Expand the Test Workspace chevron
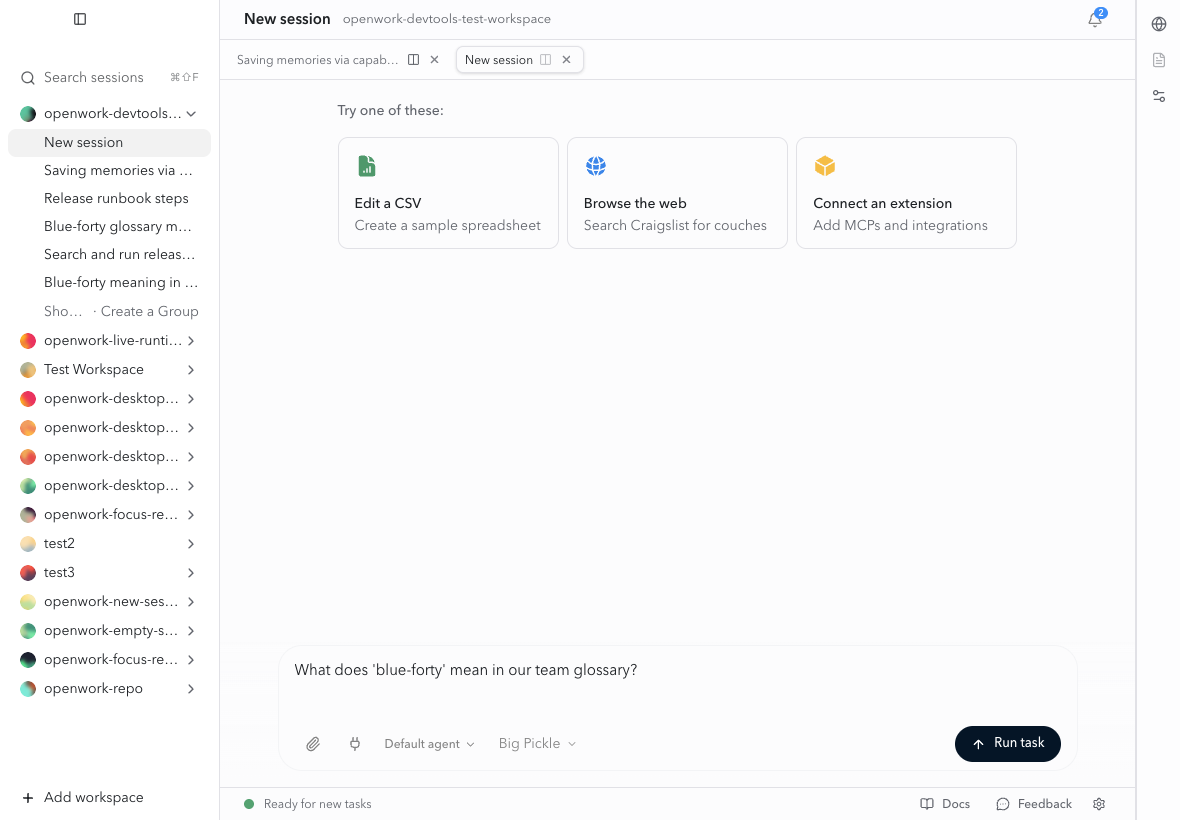Screen dimensions: 1180x820 [191, 369]
